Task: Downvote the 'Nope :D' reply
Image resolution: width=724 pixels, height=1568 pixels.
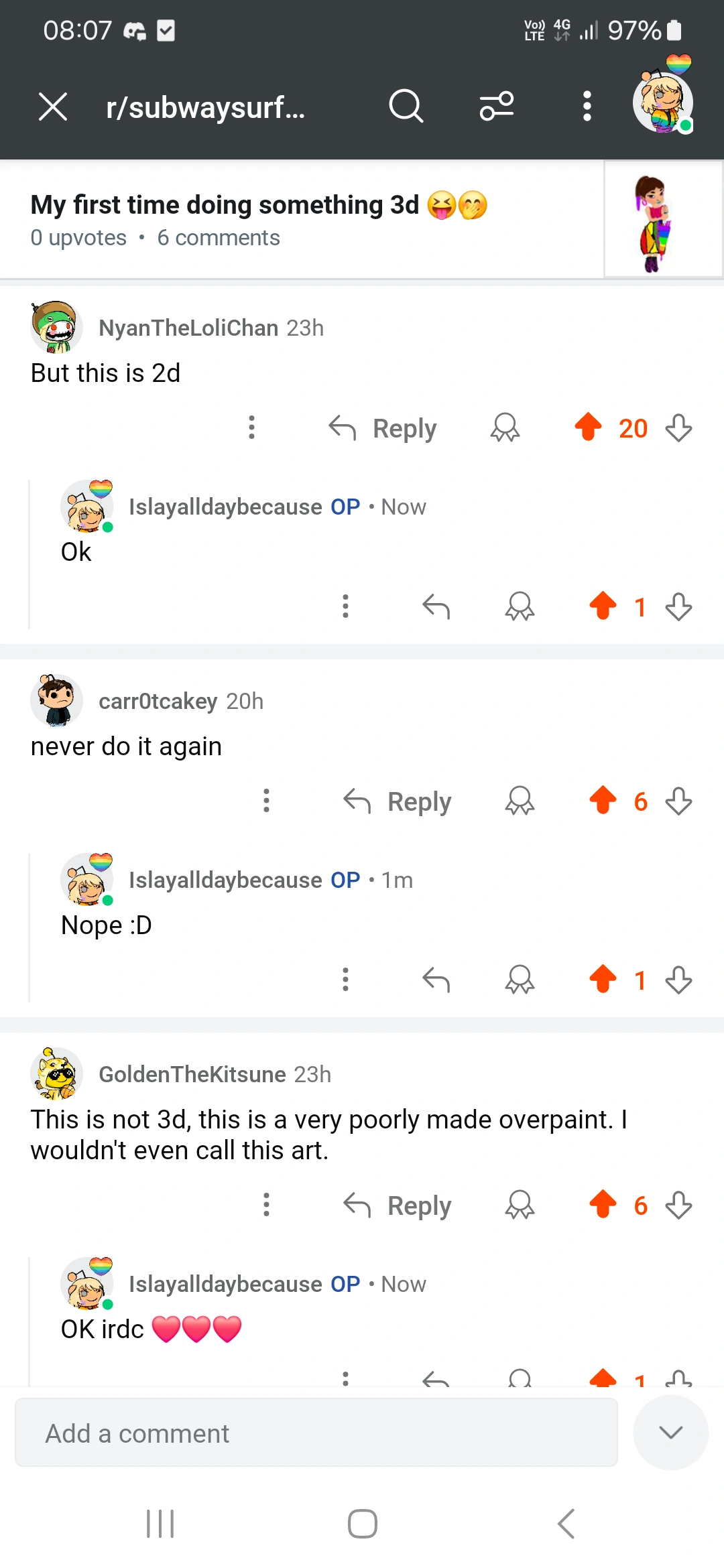Action: point(678,980)
